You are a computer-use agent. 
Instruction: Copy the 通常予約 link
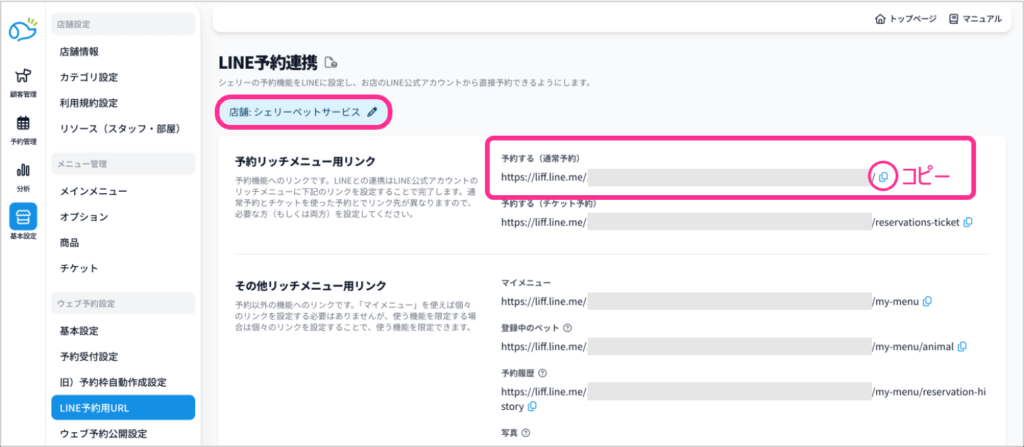point(883,177)
